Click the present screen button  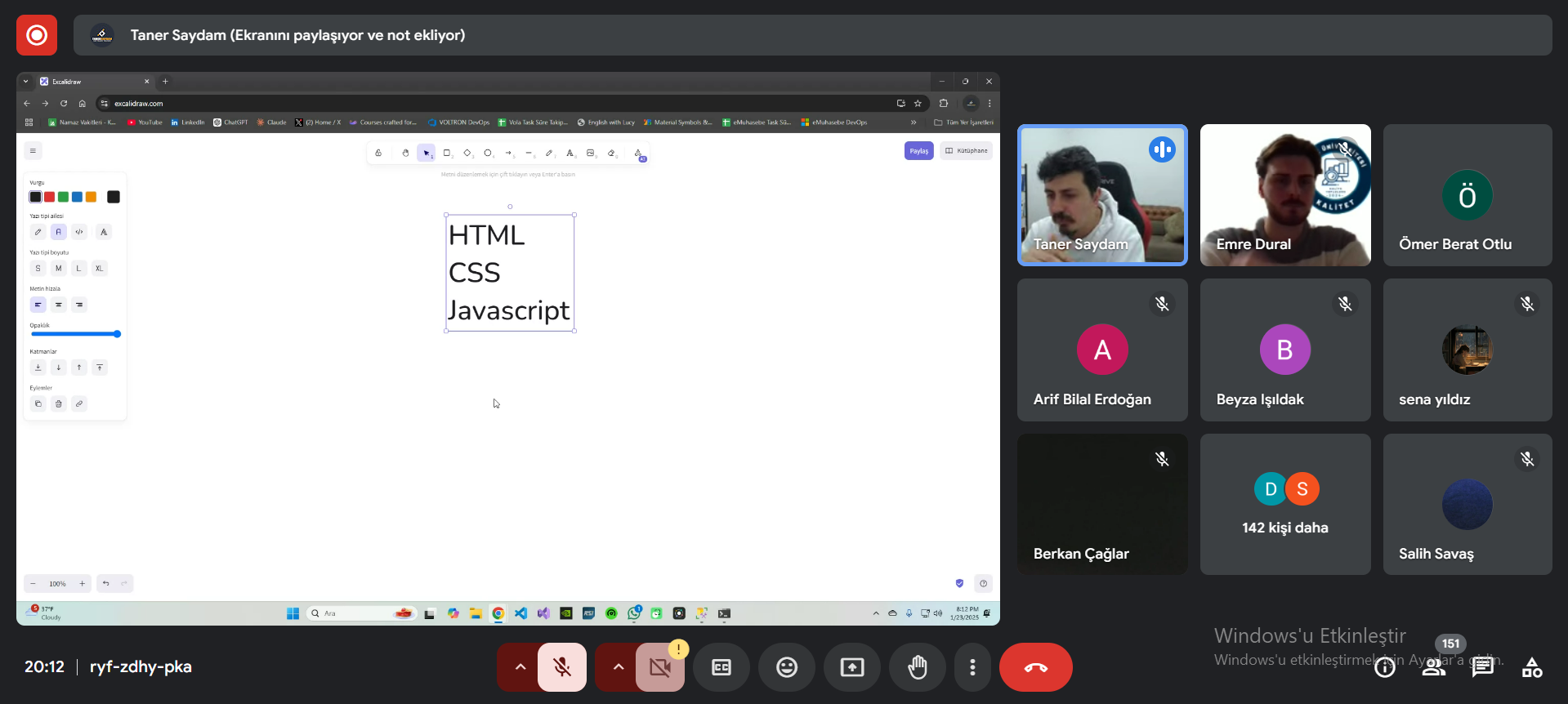coord(851,667)
